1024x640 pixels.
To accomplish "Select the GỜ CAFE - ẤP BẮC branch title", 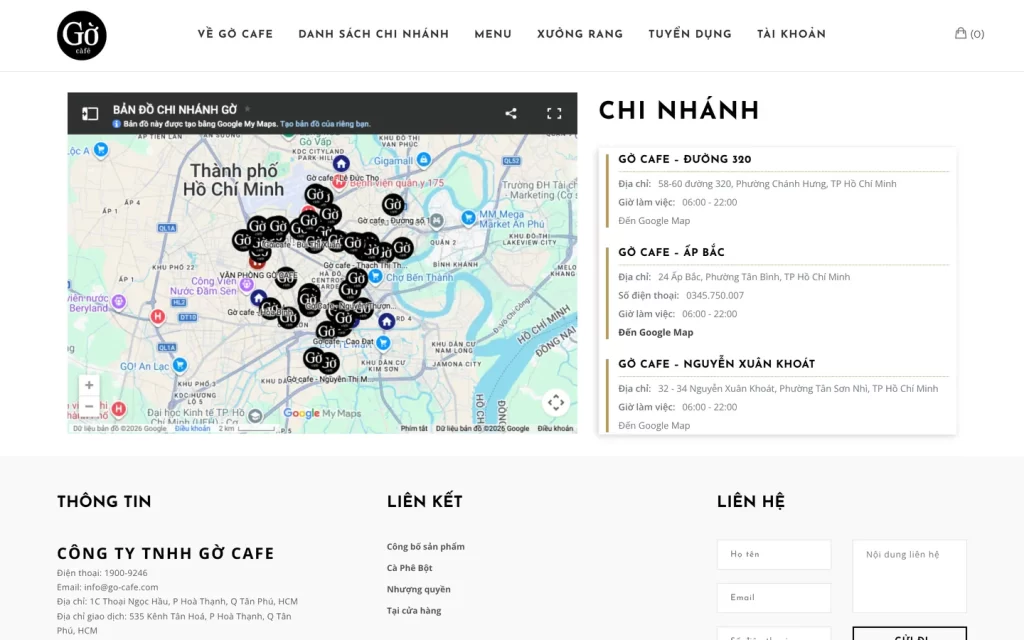I will click(x=671, y=252).
